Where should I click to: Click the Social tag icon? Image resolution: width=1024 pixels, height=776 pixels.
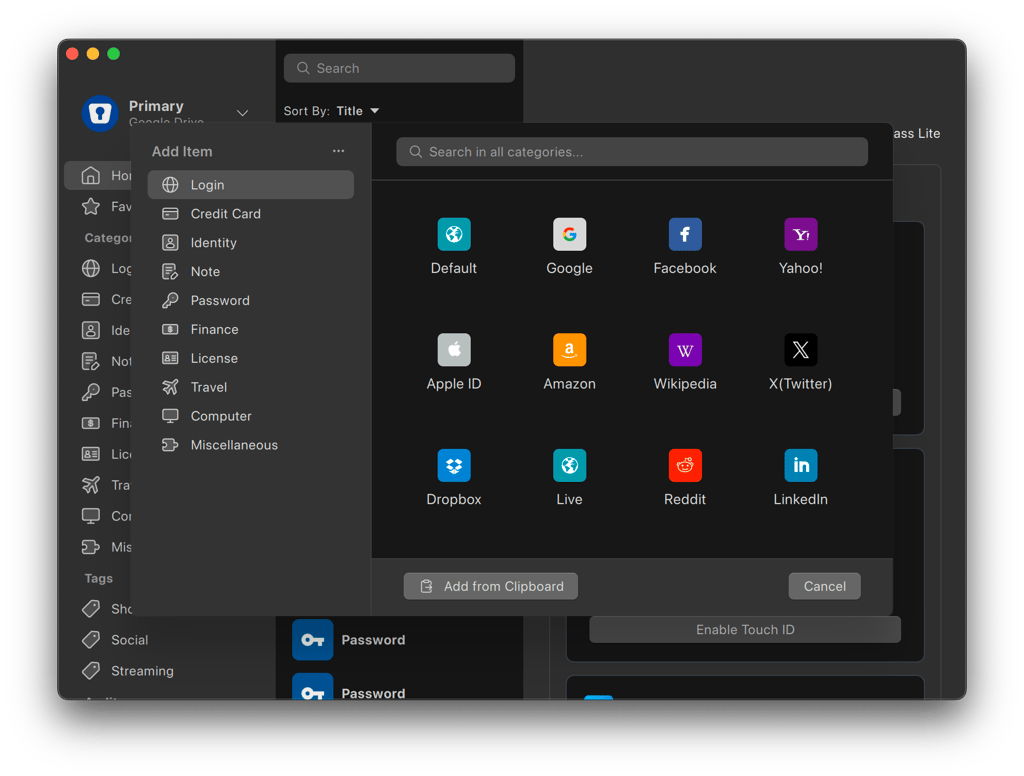point(91,639)
